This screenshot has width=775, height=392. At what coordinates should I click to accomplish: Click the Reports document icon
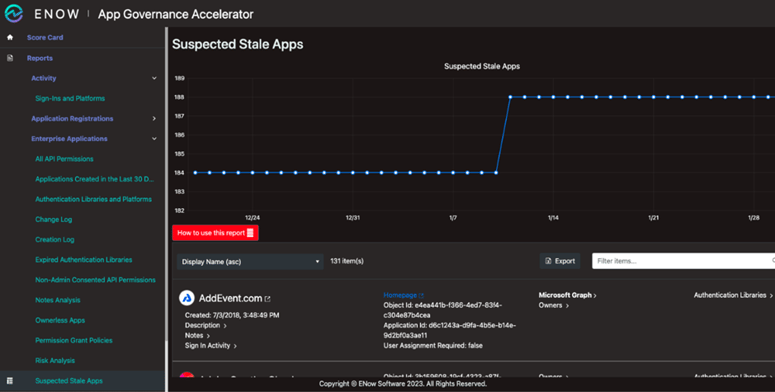pos(10,58)
